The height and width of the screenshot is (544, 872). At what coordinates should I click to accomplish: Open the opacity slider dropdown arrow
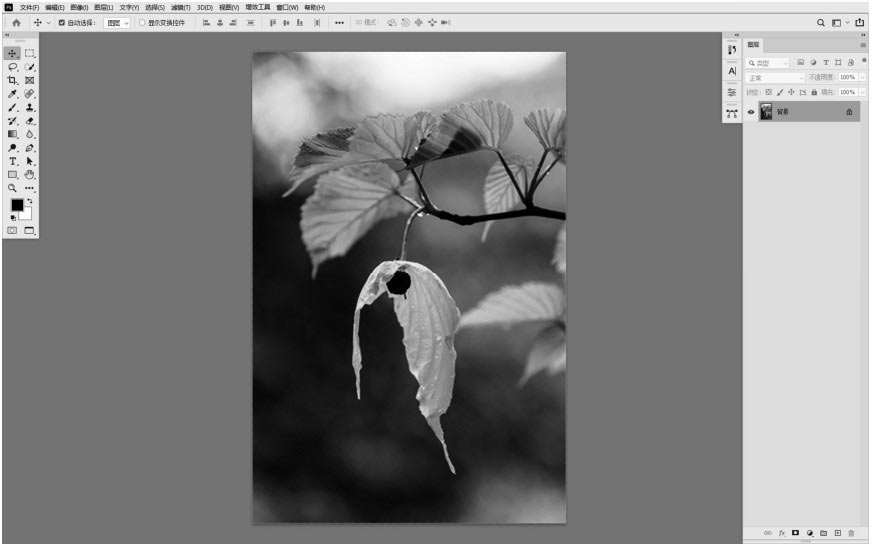pyautogui.click(x=863, y=77)
